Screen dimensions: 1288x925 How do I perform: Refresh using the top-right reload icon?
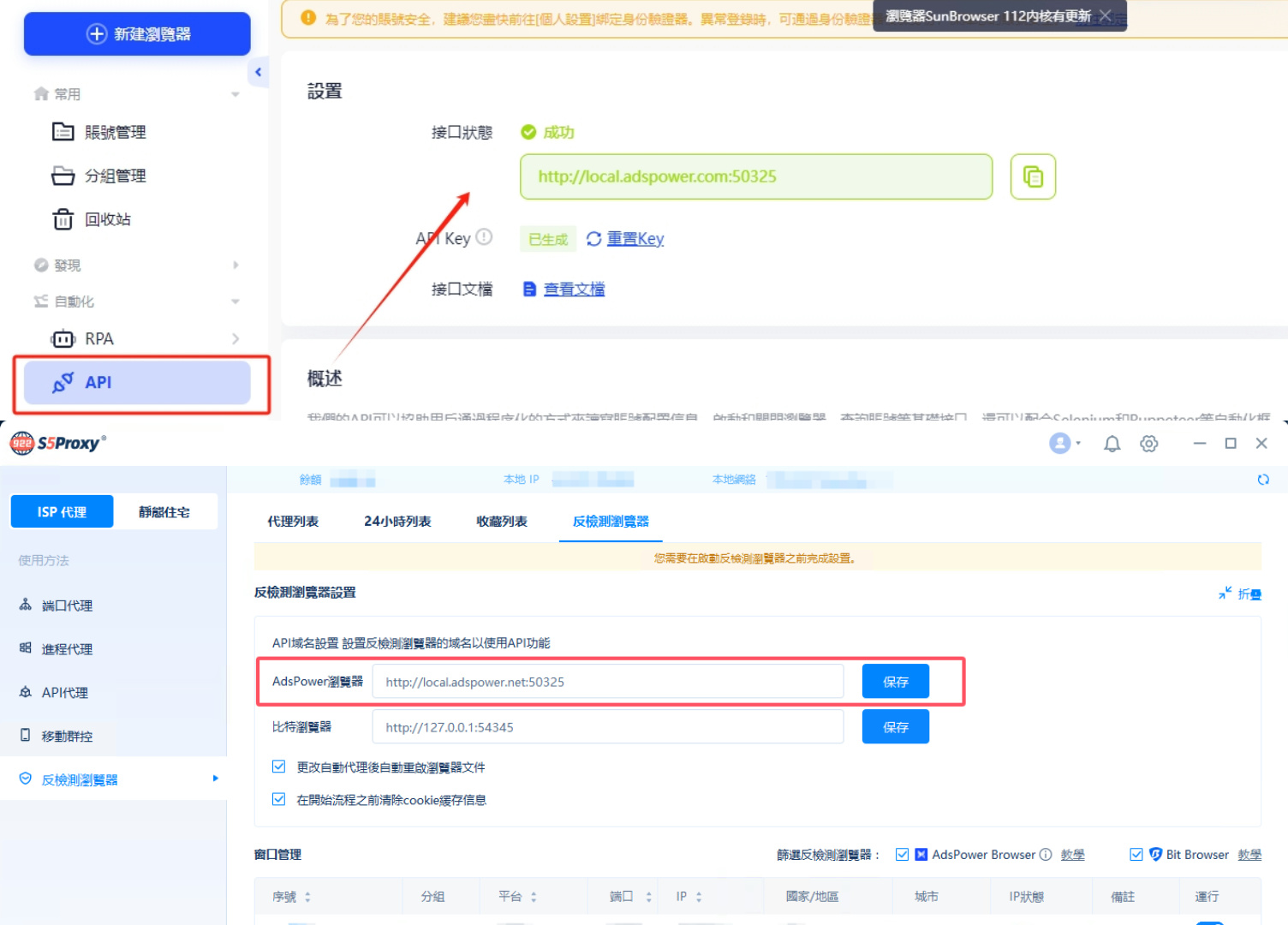[1263, 480]
